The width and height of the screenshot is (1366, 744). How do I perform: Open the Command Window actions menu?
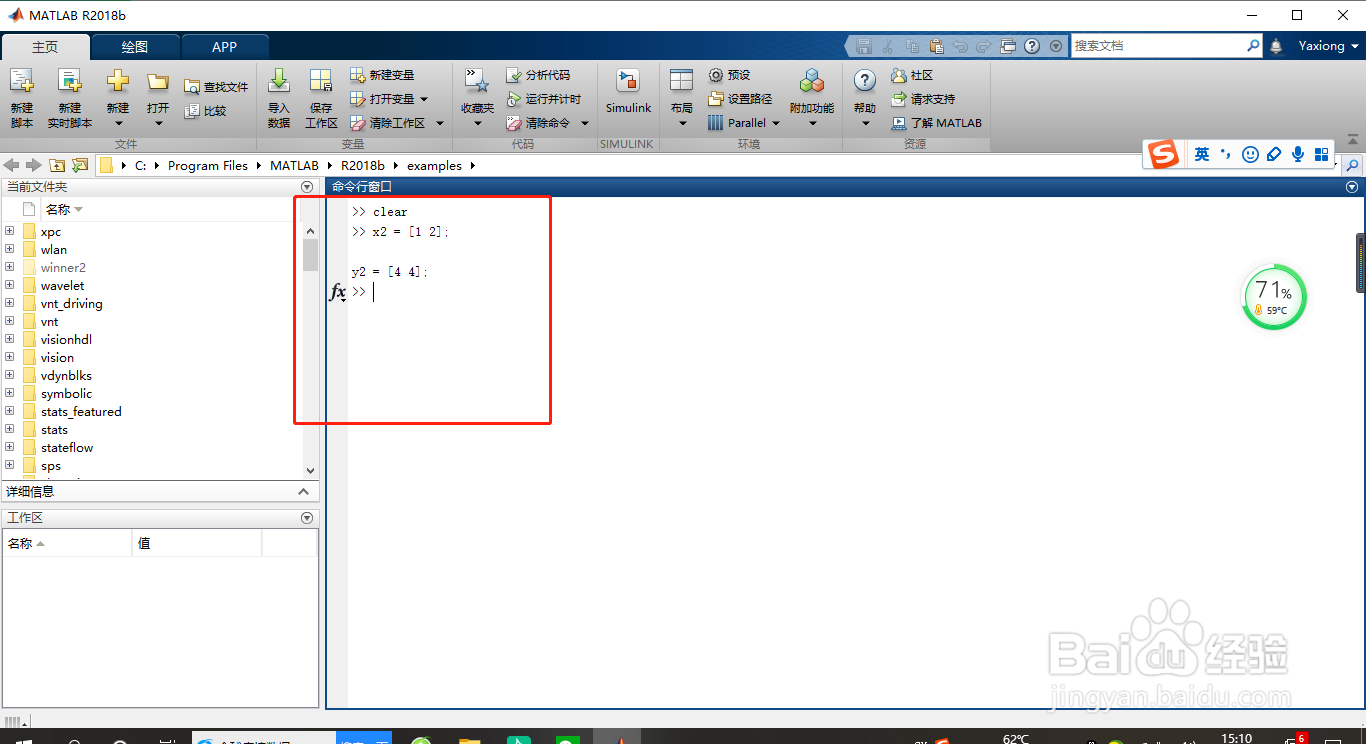pyautogui.click(x=1352, y=187)
